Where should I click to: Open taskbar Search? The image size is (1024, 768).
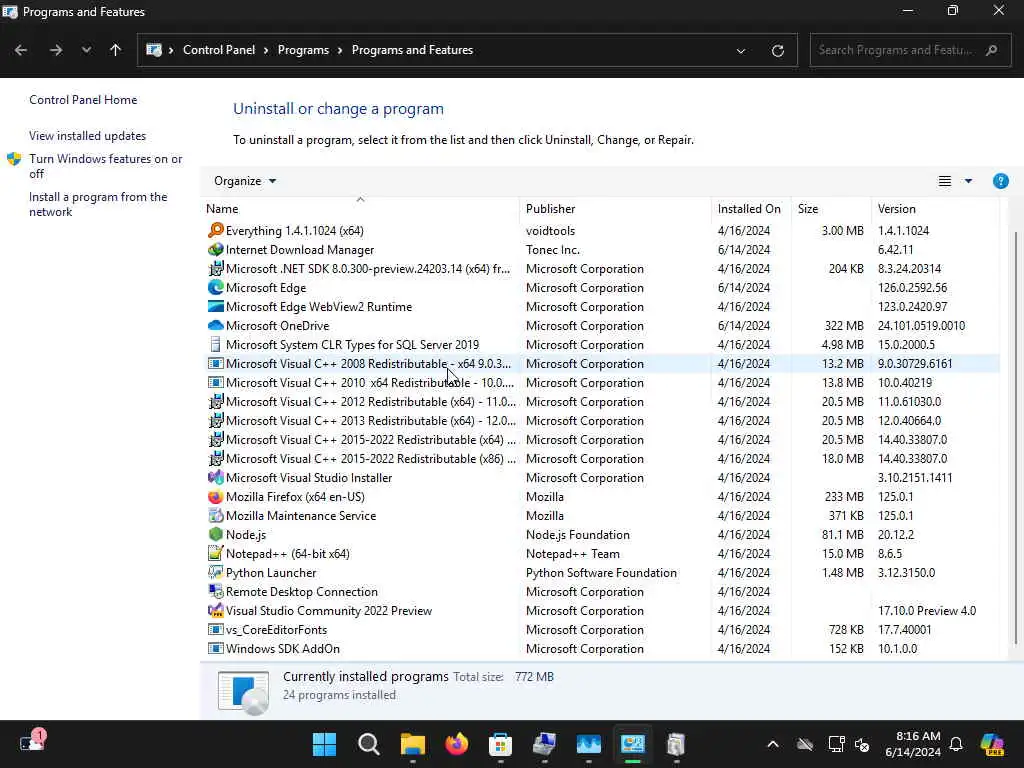[368, 744]
